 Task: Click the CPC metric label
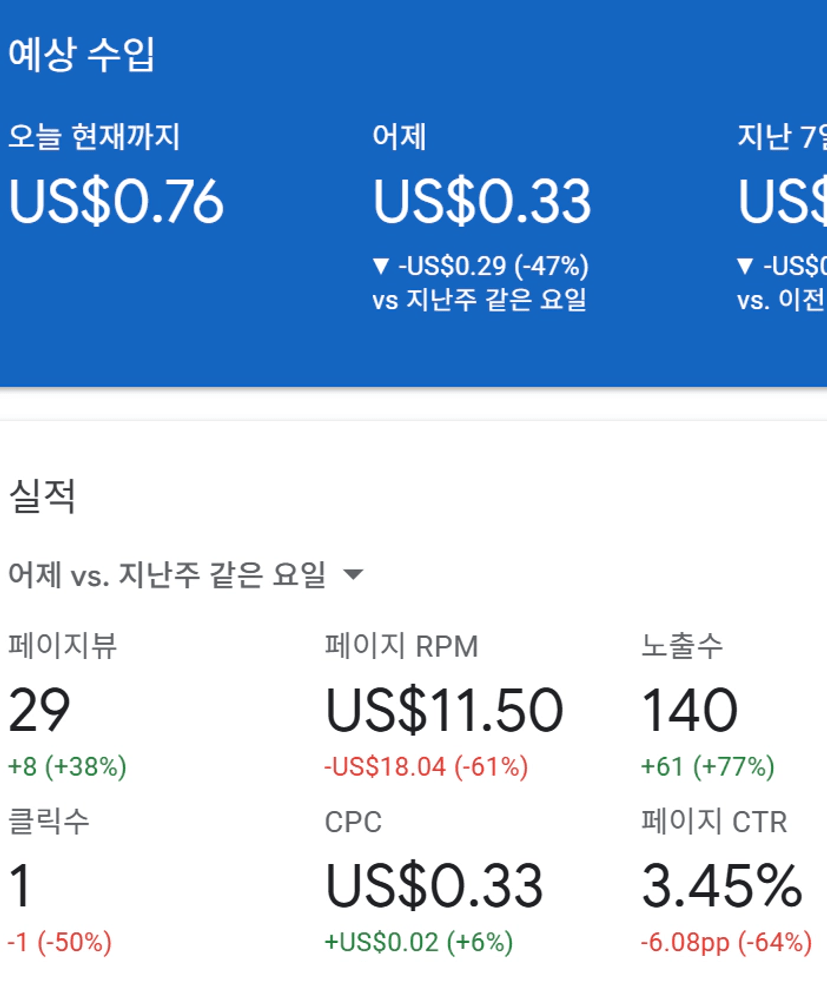pyautogui.click(x=353, y=822)
